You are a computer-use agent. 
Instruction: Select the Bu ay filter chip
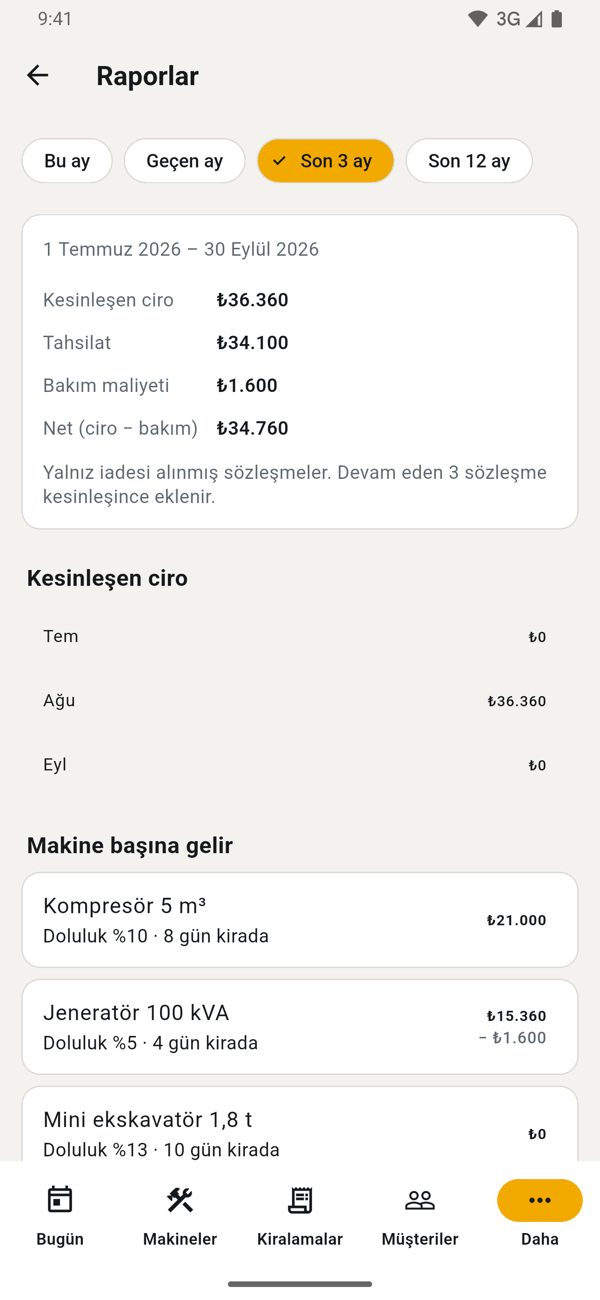tap(67, 161)
